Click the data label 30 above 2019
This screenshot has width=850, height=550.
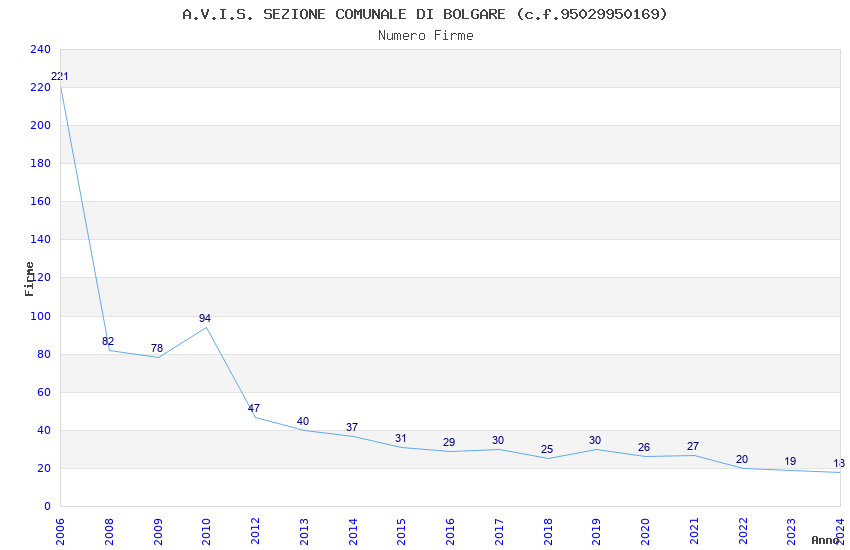point(595,441)
